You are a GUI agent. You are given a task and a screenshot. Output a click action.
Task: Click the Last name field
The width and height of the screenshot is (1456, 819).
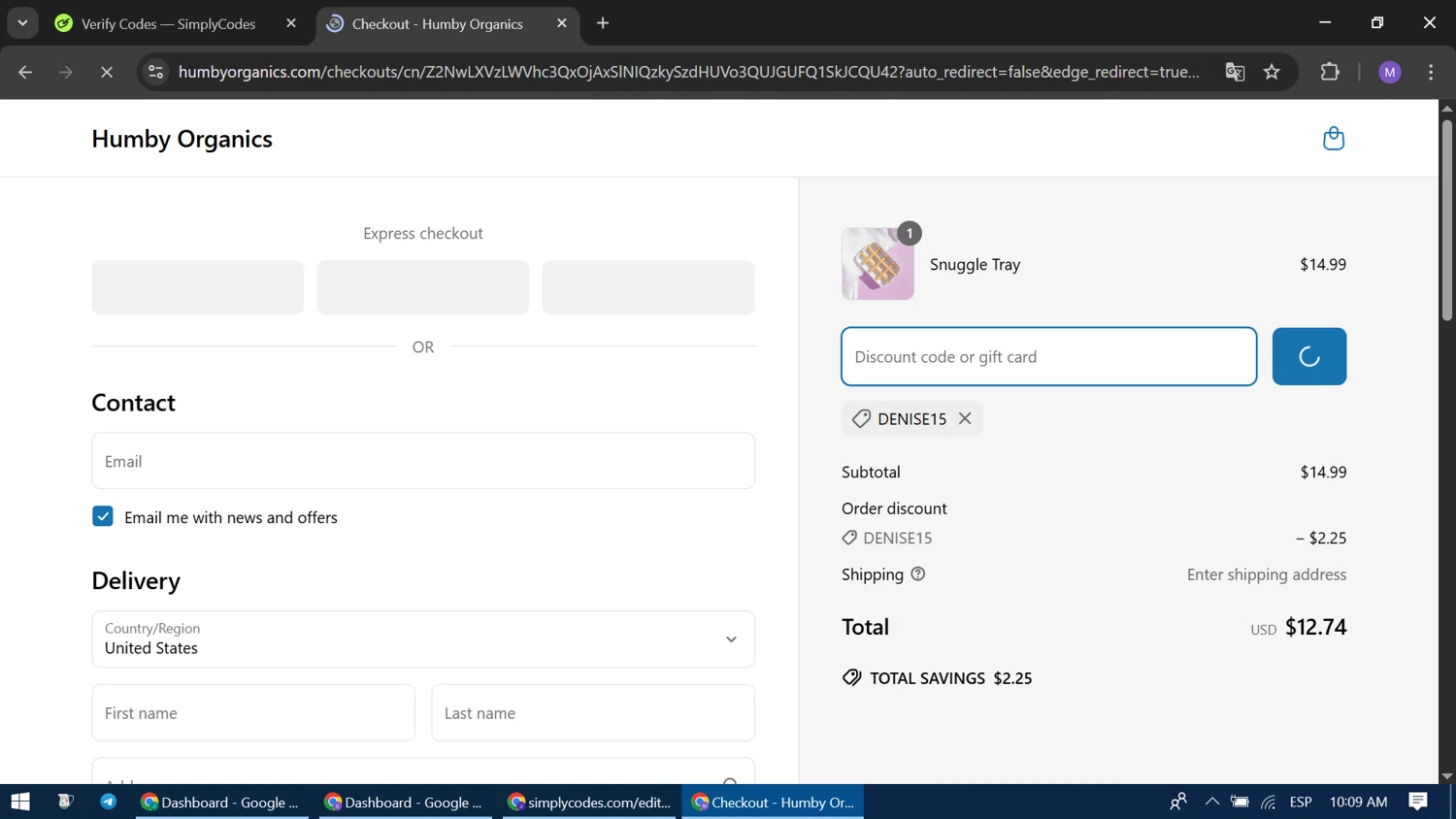(x=593, y=713)
